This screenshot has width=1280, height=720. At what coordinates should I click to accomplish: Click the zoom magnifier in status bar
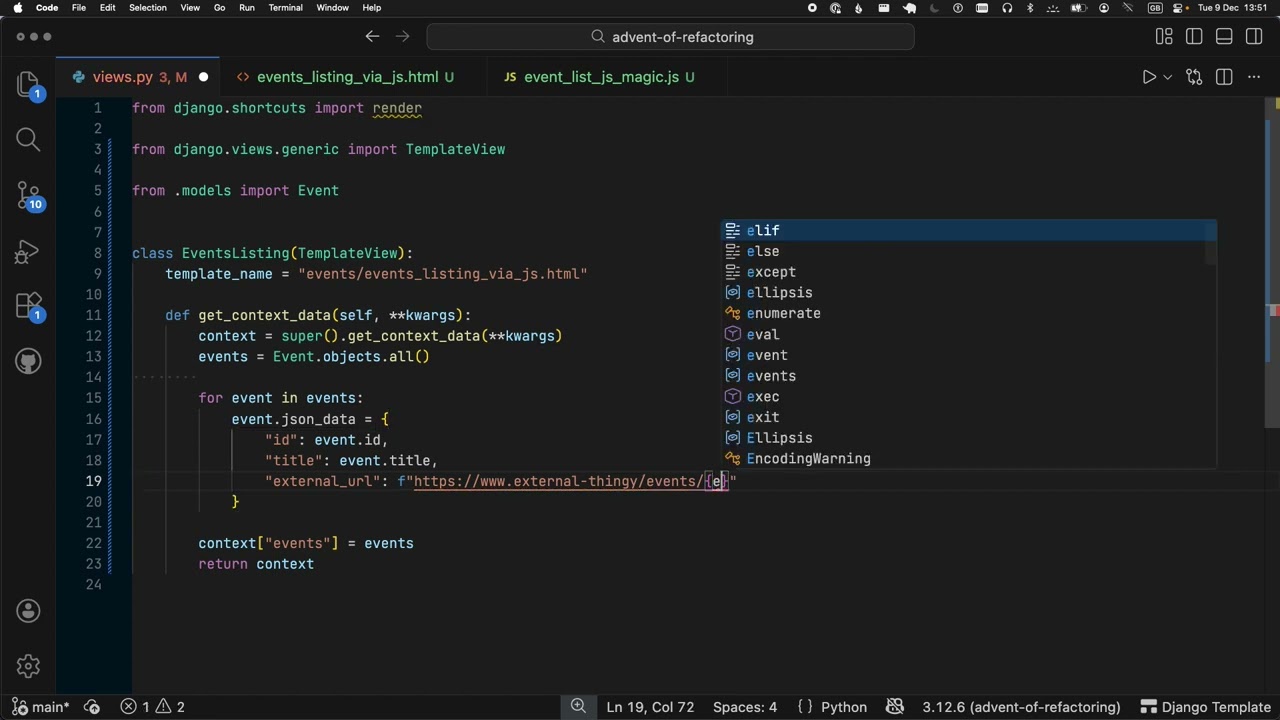click(578, 707)
